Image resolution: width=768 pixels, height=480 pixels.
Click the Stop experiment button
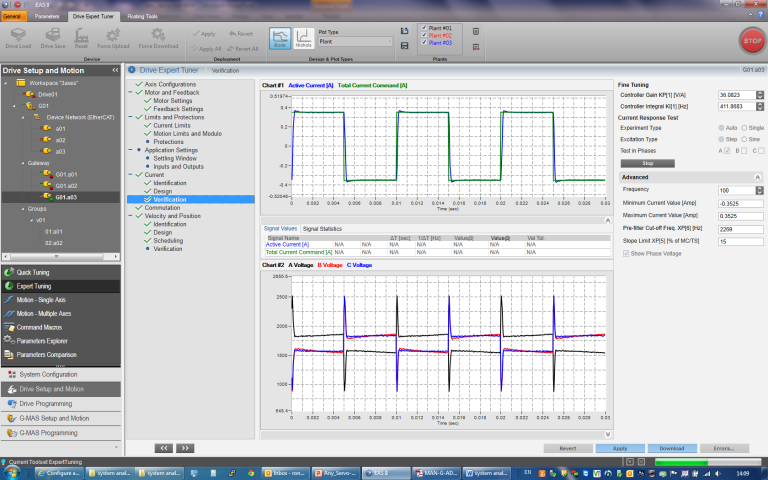[647, 163]
